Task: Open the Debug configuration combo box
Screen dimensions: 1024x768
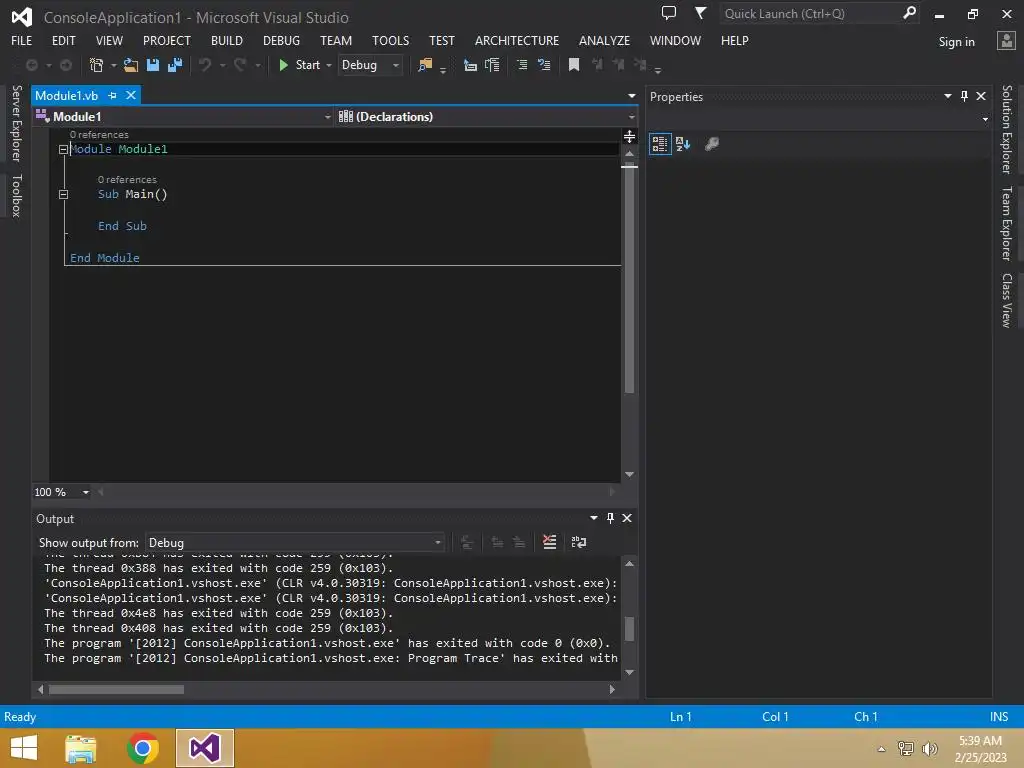Action: [x=370, y=65]
